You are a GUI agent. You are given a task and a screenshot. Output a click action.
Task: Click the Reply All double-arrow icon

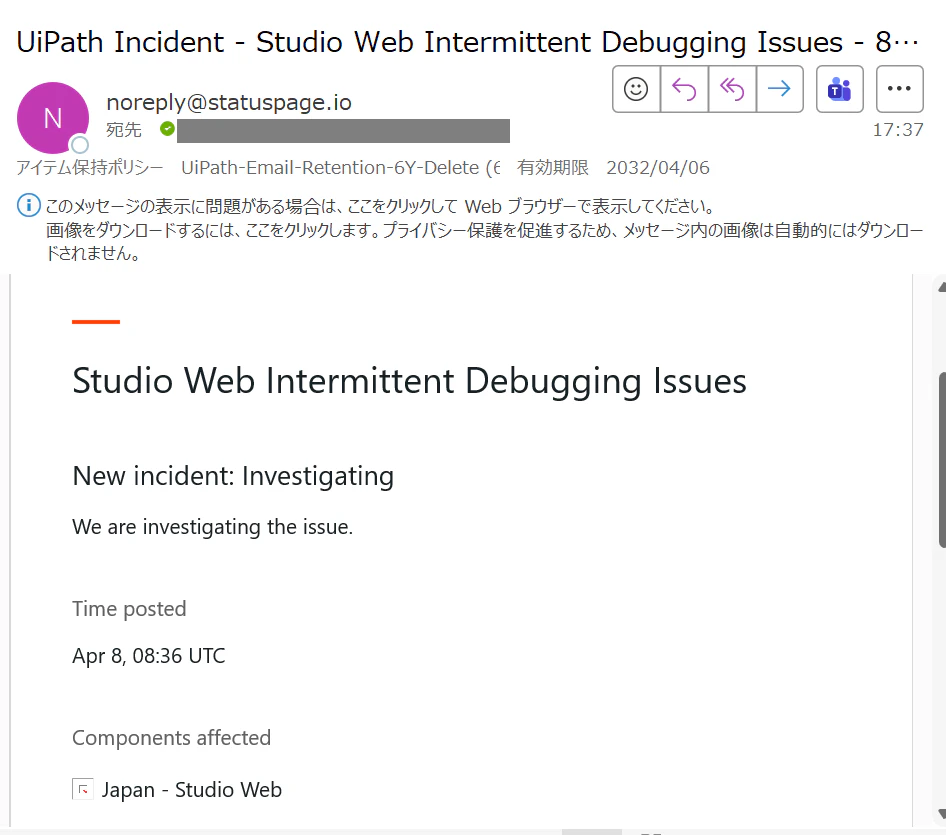(x=732, y=89)
